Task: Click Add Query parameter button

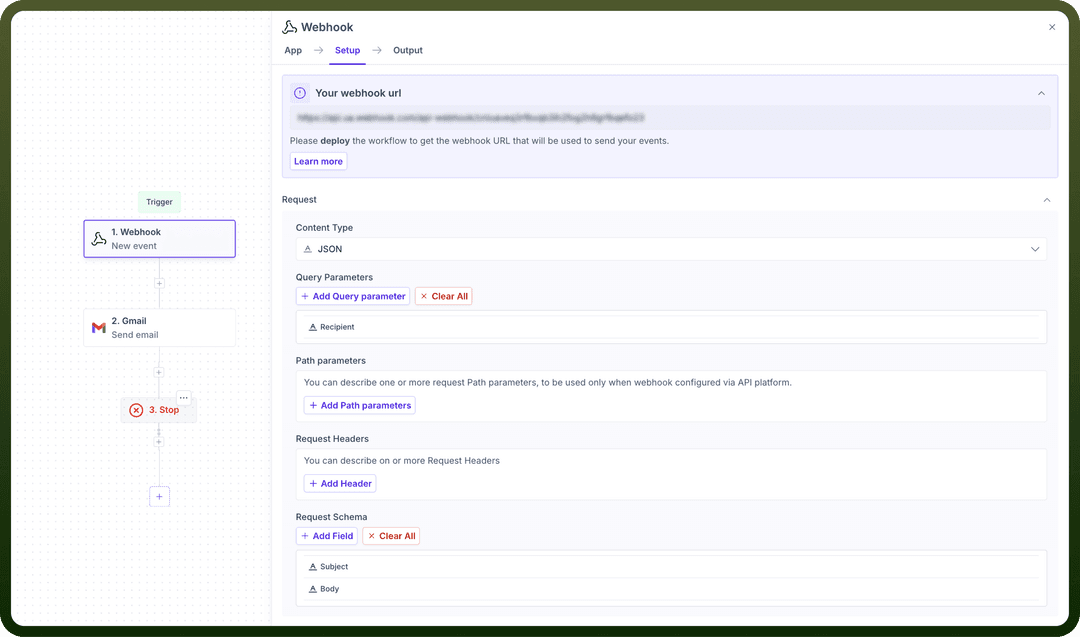Action: click(353, 296)
